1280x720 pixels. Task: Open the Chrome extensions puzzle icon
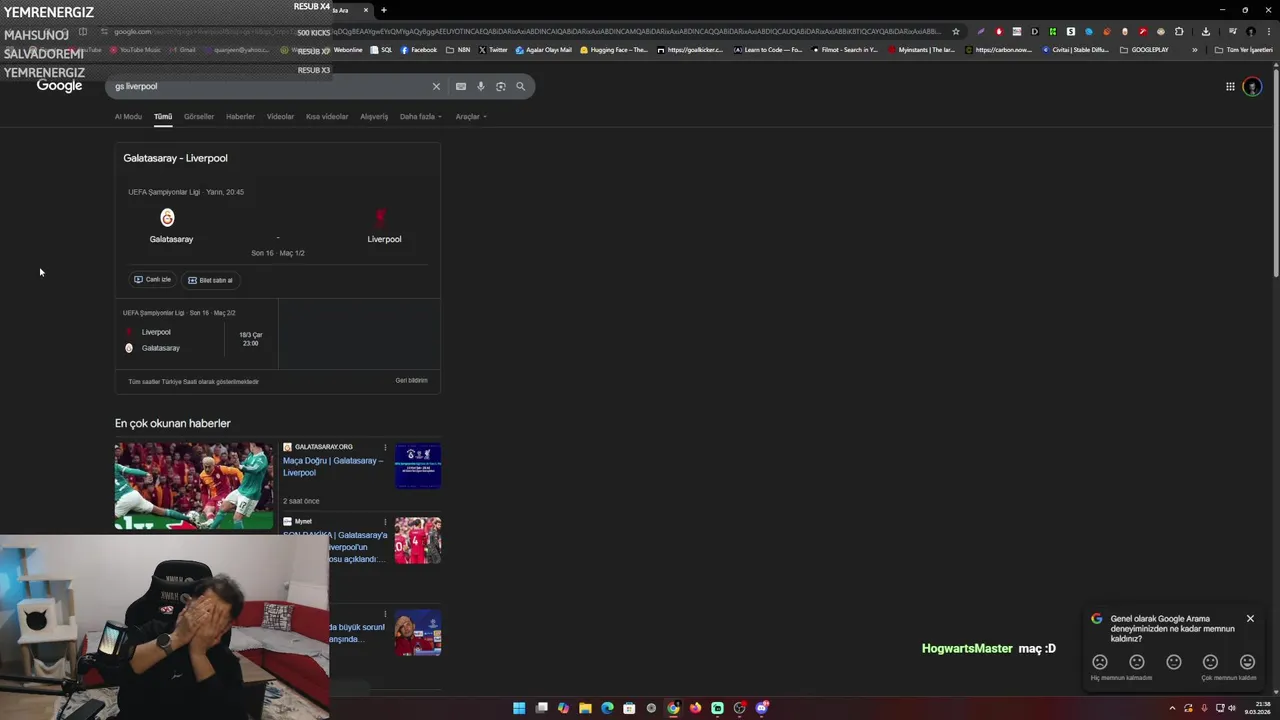click(1179, 32)
